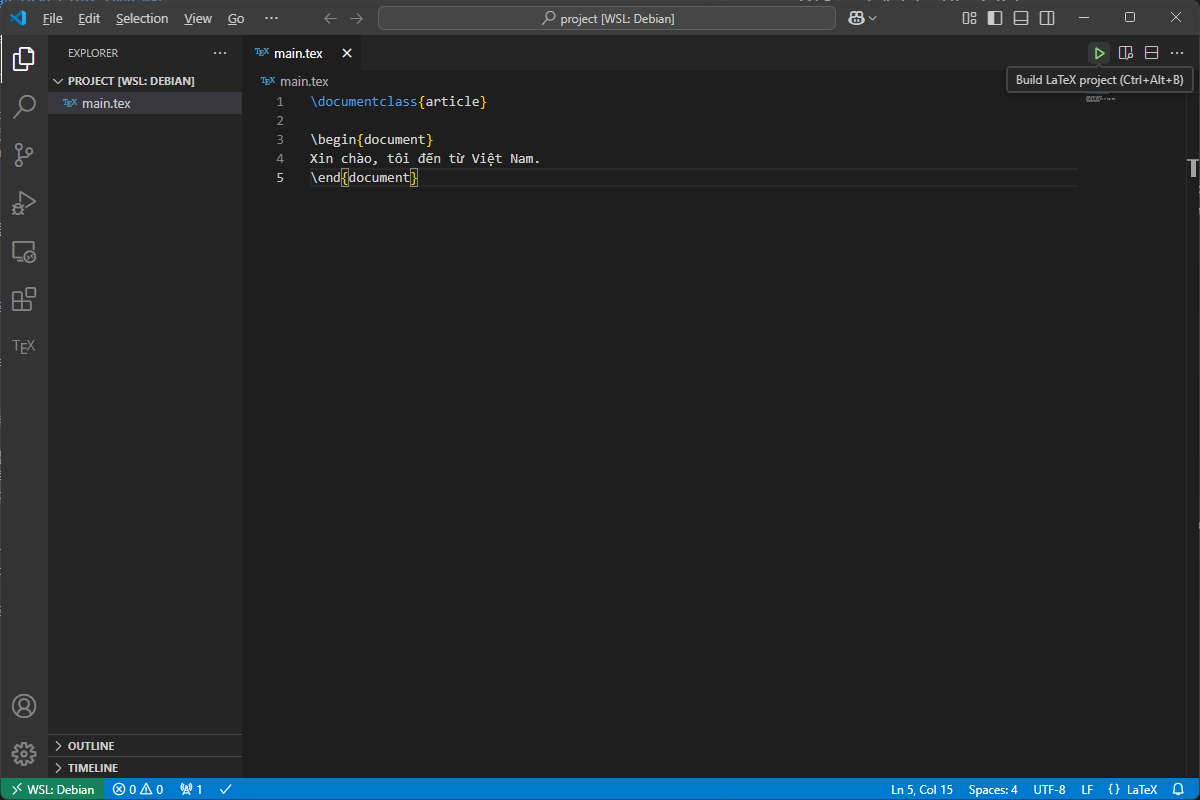
Task: Toggle the primary sidebar visibility
Action: click(993, 17)
